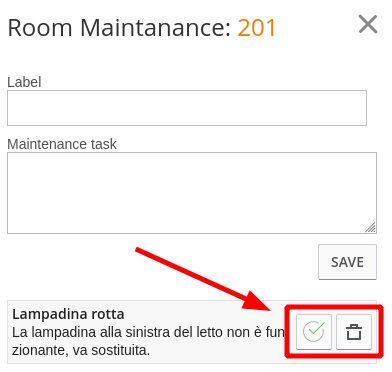Tap the green checkmark circle icon

coord(314,331)
